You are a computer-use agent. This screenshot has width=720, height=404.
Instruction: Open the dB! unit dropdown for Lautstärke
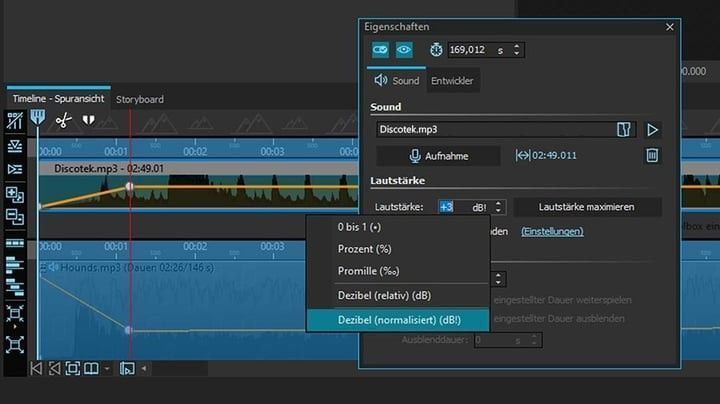tap(498, 207)
